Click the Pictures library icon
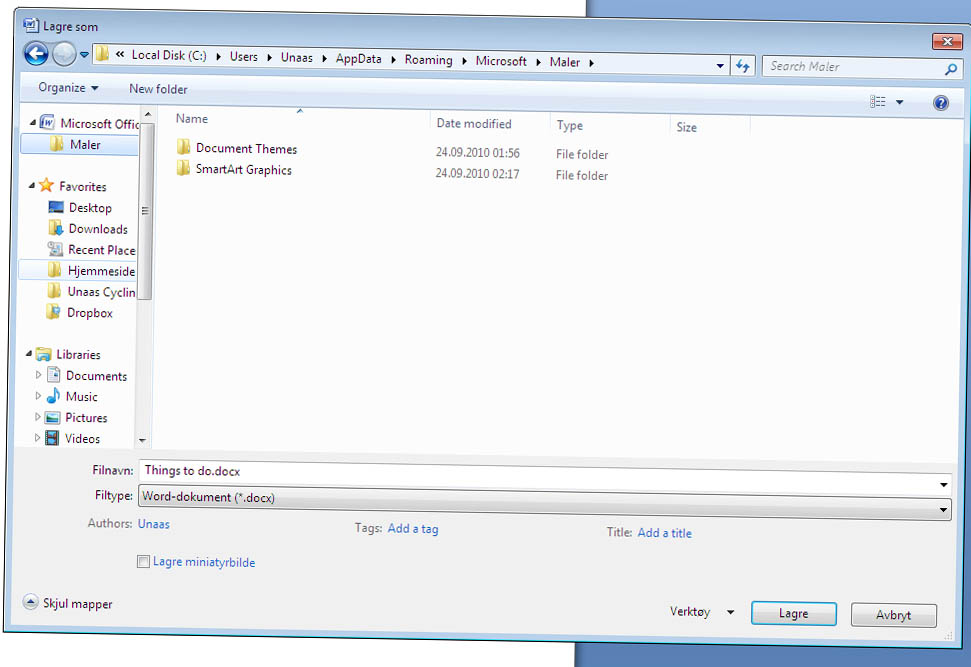Viewport: 971px width, 667px height. pos(53,417)
